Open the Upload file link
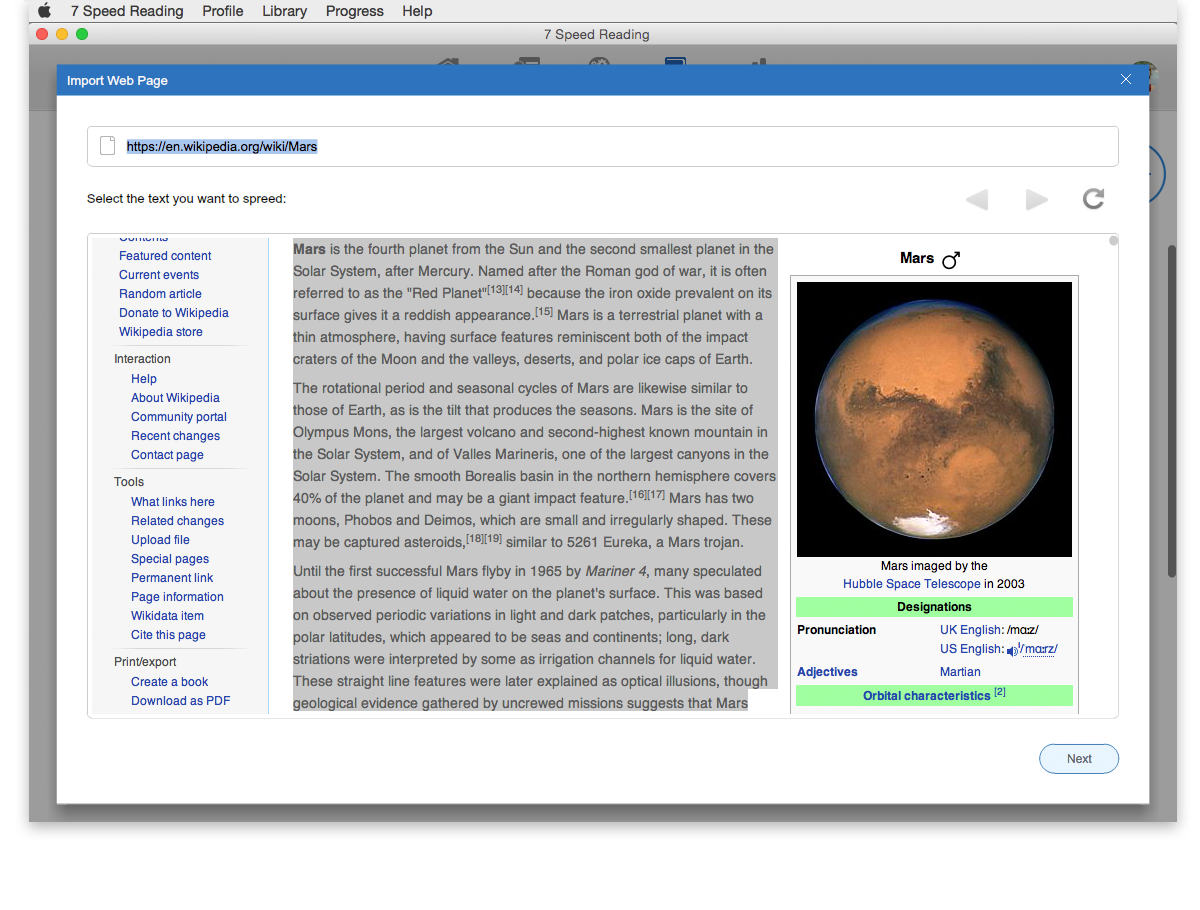 click(x=160, y=540)
